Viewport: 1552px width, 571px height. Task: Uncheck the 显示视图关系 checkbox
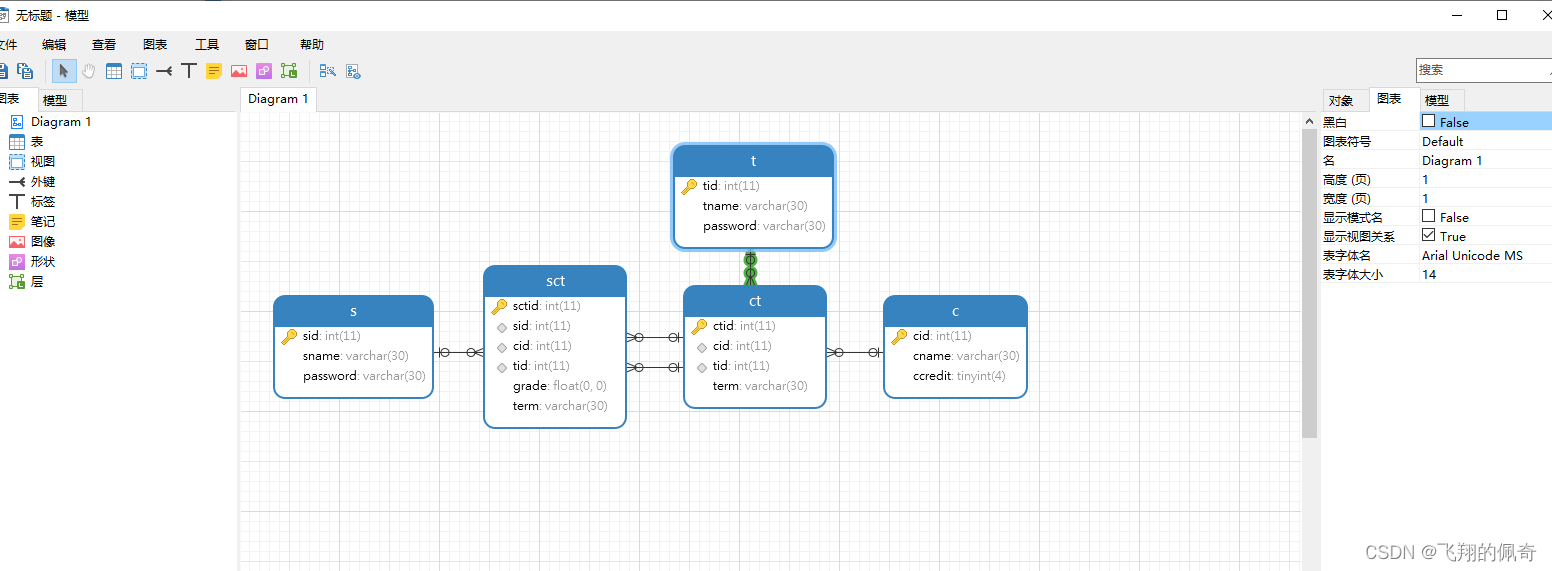1429,235
